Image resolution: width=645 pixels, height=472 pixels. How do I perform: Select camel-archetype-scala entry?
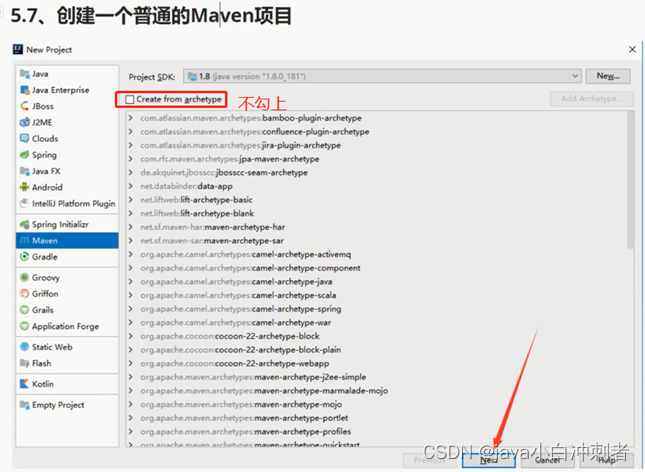click(x=238, y=295)
